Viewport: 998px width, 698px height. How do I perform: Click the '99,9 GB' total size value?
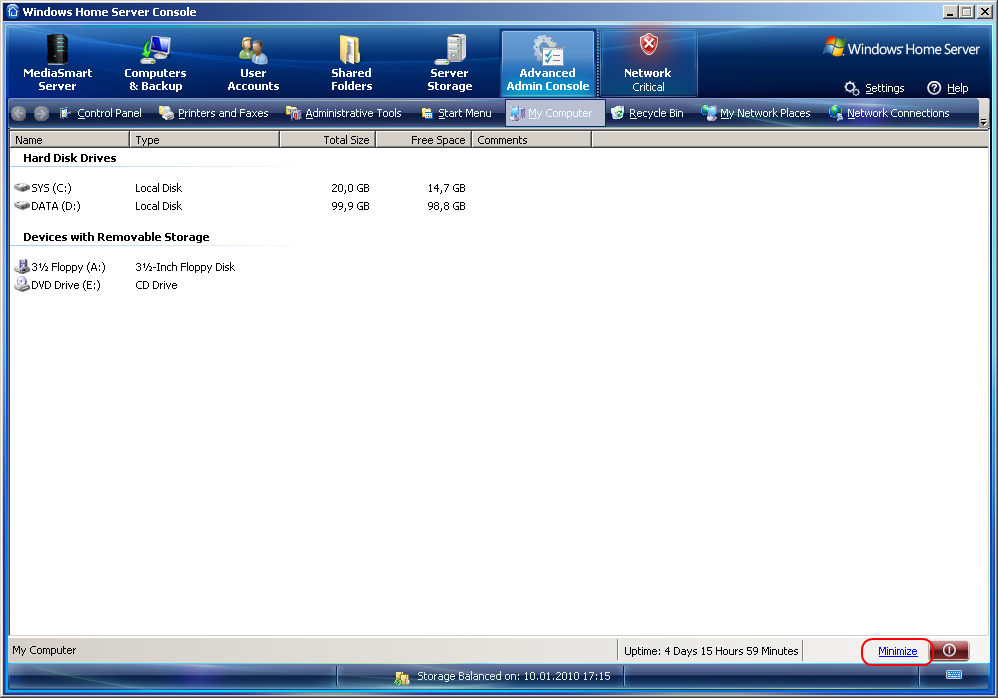click(x=350, y=206)
